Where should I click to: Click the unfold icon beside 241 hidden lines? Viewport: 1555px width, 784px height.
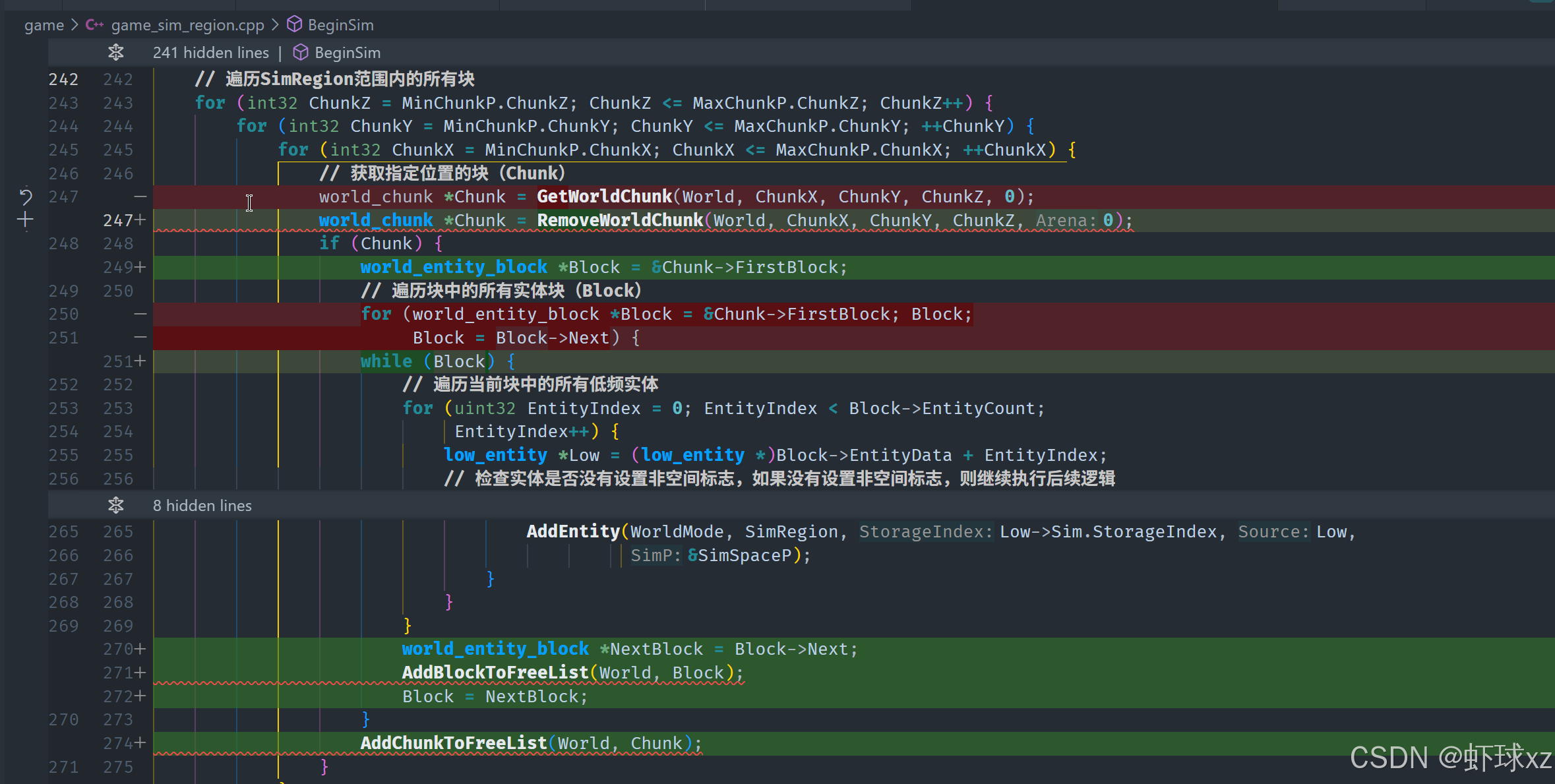point(116,52)
